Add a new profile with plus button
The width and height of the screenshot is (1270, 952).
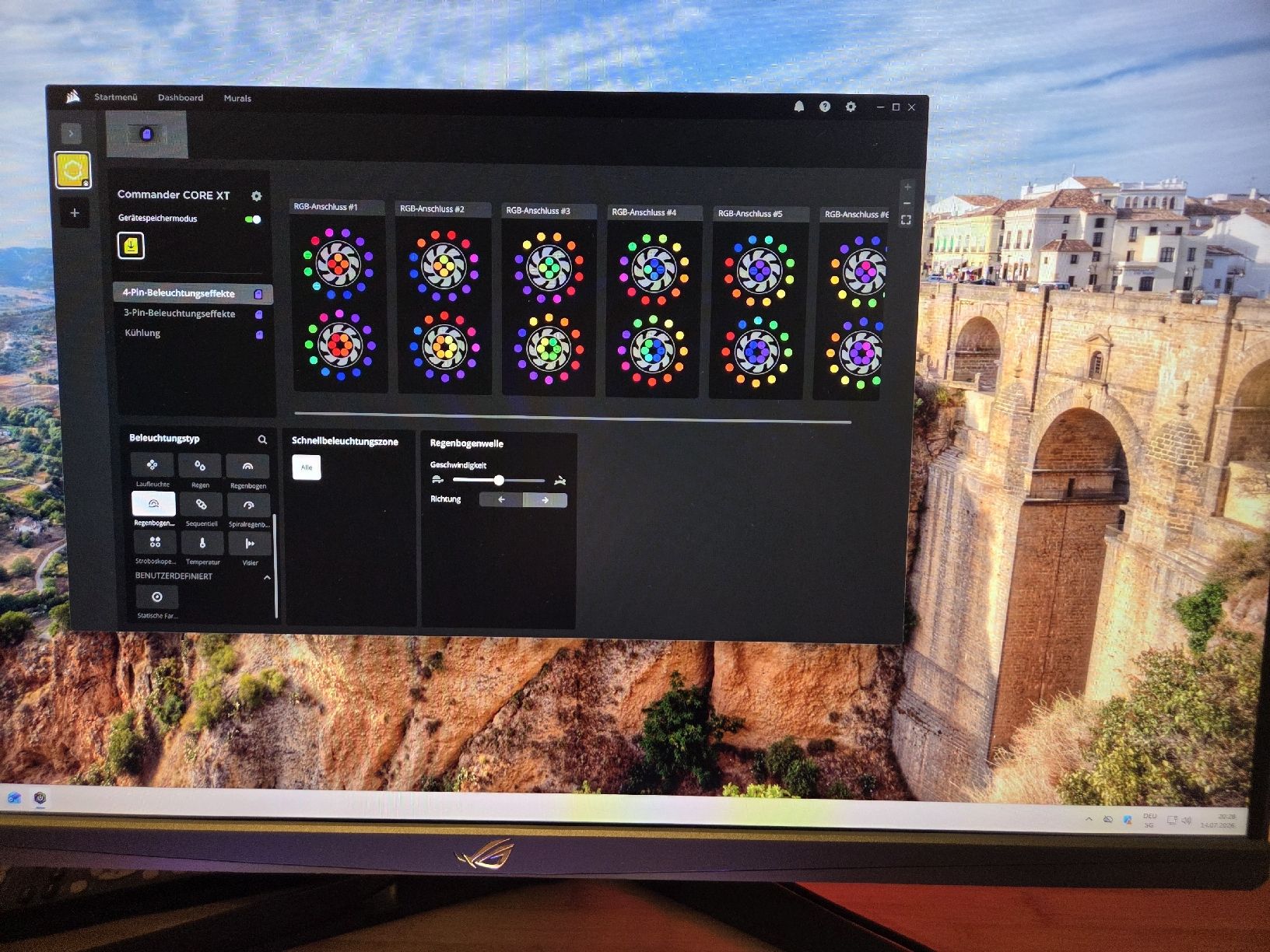pos(75,212)
